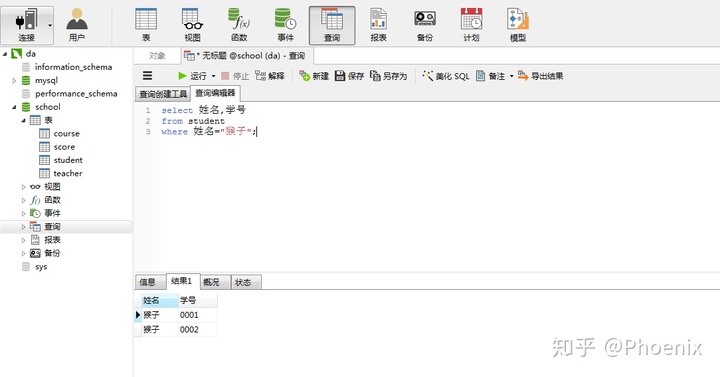Image resolution: width=720 pixels, height=377 pixels.
Task: Expand the 函数 functions node in tree
Action: point(23,200)
